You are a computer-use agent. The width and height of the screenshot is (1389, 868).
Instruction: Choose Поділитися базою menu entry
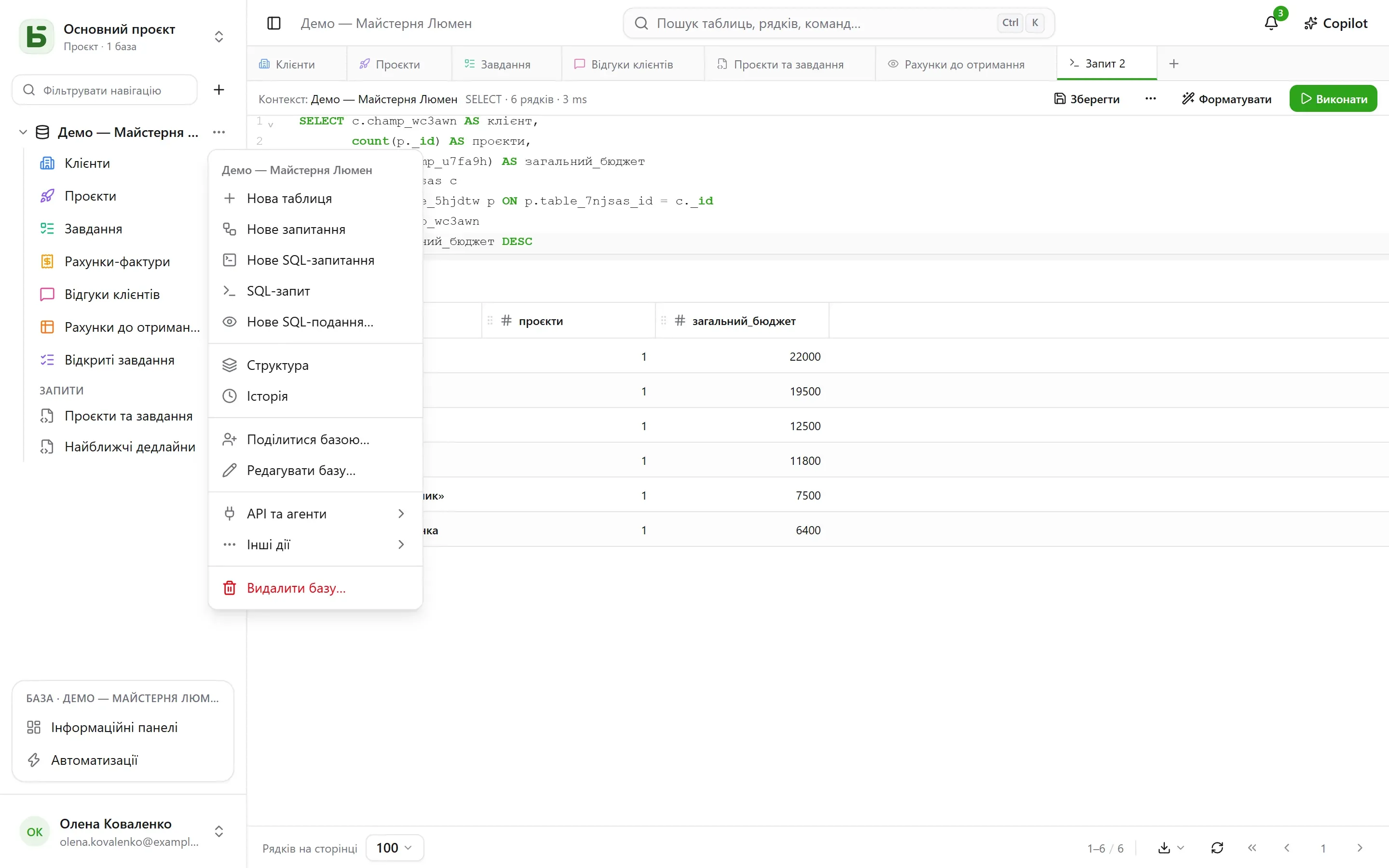(x=315, y=440)
